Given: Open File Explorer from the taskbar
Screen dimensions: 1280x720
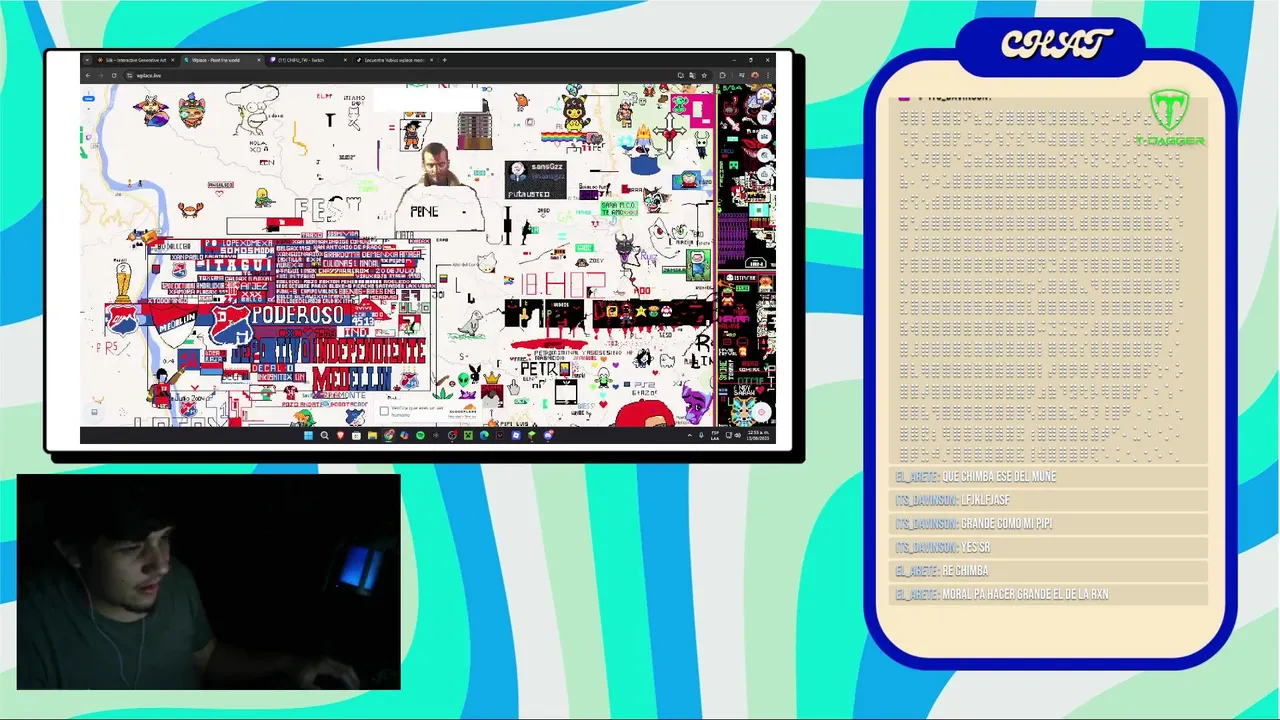Looking at the screenshot, I should (x=372, y=436).
